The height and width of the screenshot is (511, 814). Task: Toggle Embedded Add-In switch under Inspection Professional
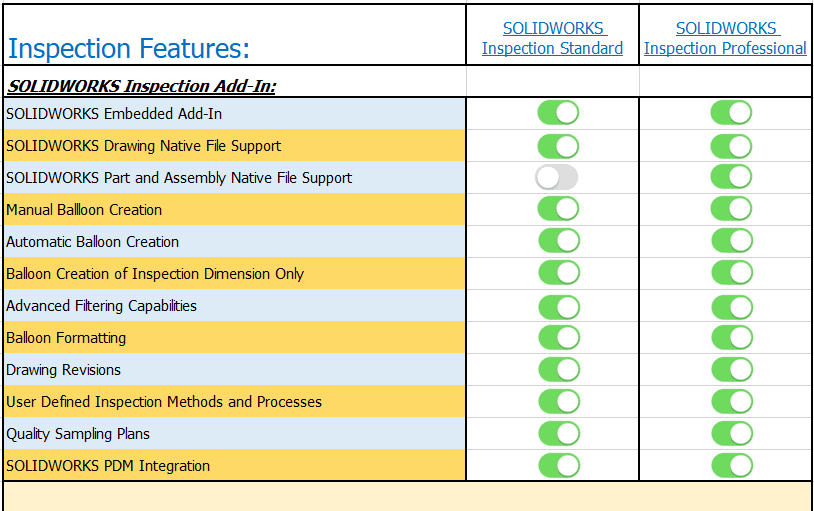coord(731,113)
